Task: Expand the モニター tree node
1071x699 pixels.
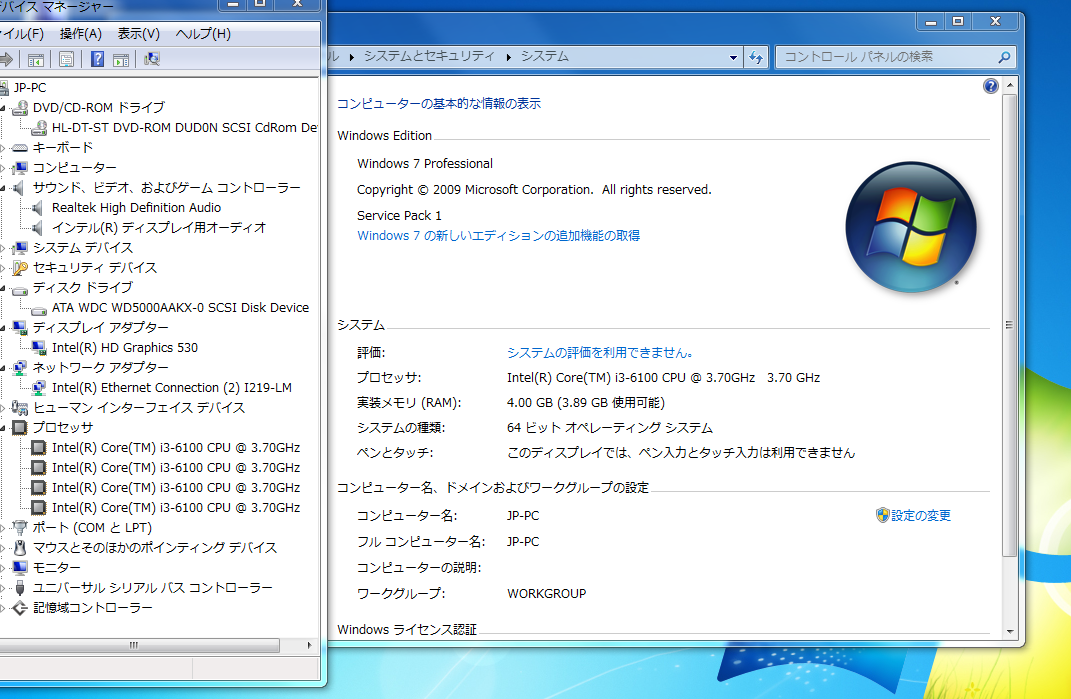Action: pyautogui.click(x=3, y=568)
